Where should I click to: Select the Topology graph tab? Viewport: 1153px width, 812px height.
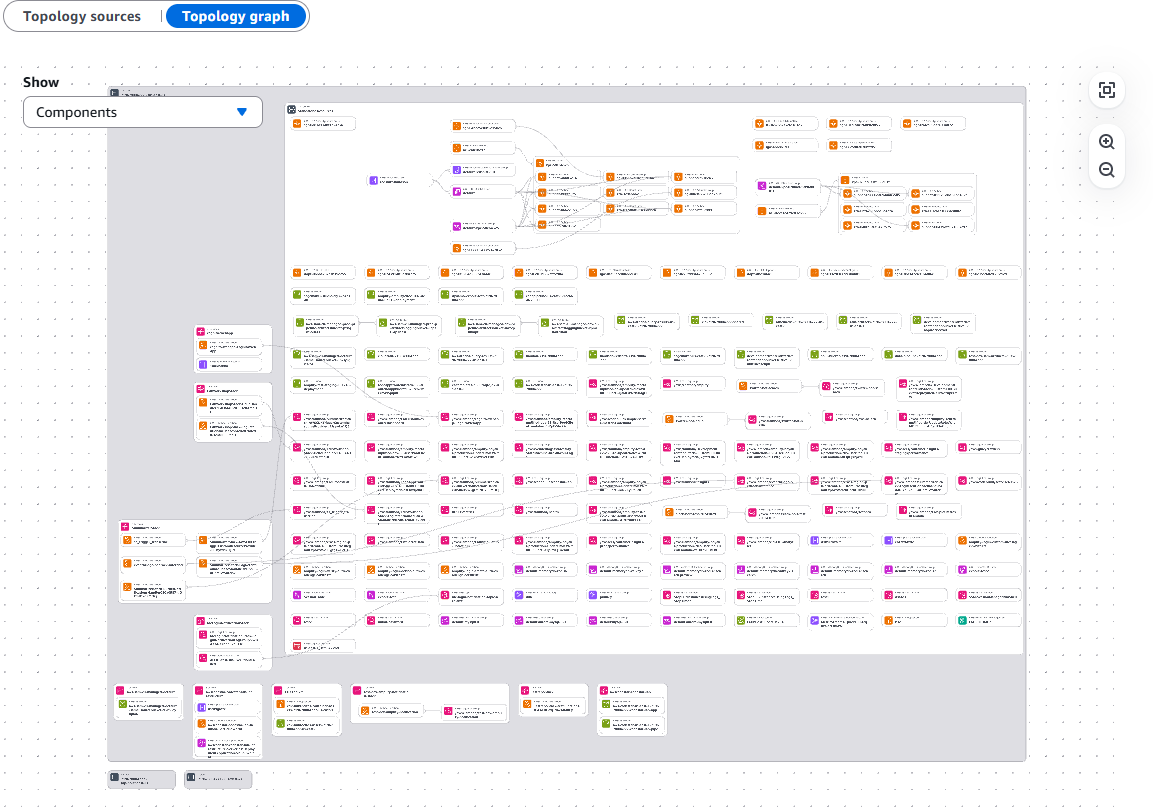tap(236, 16)
